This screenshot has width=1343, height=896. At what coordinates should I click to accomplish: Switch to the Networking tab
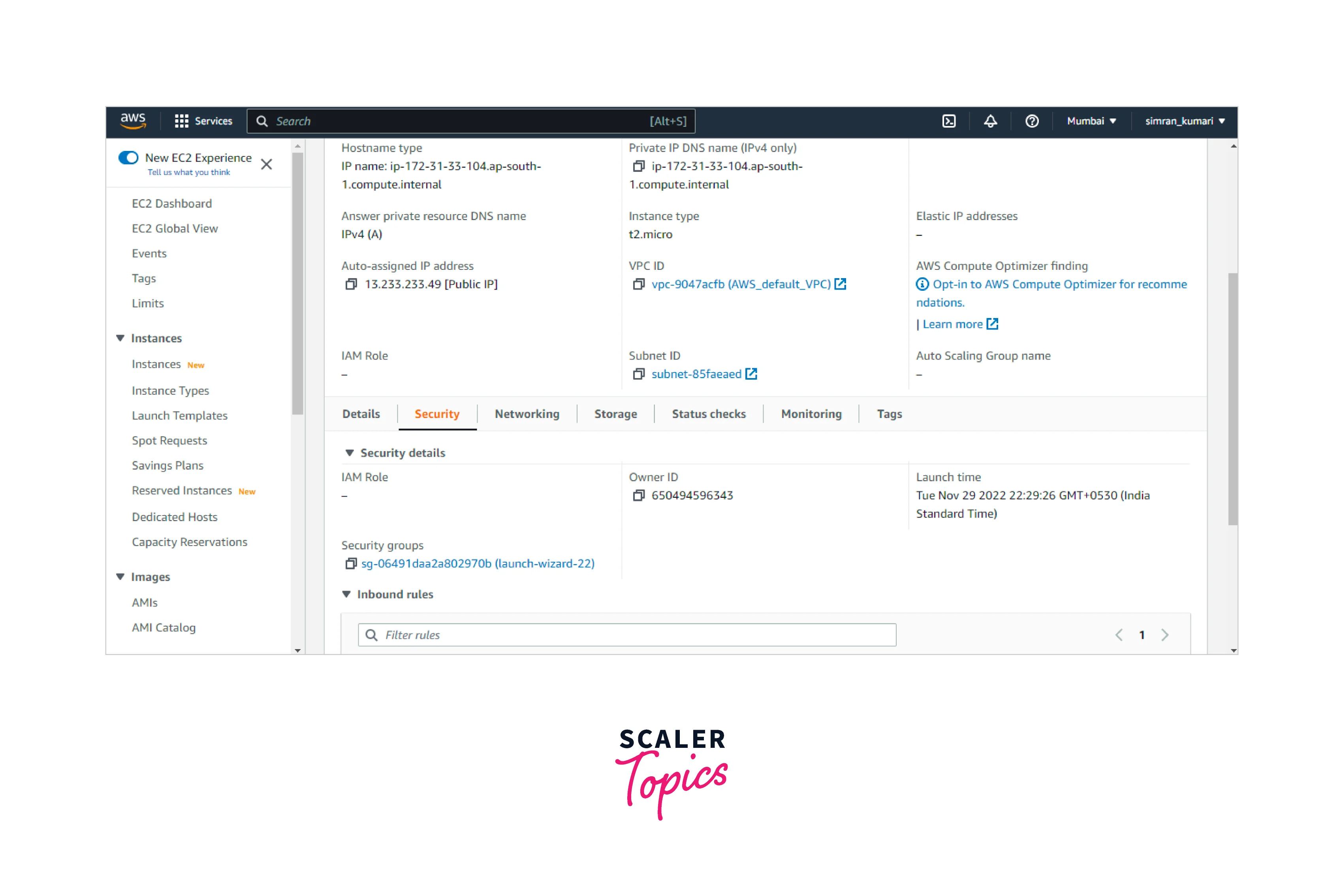click(x=527, y=414)
